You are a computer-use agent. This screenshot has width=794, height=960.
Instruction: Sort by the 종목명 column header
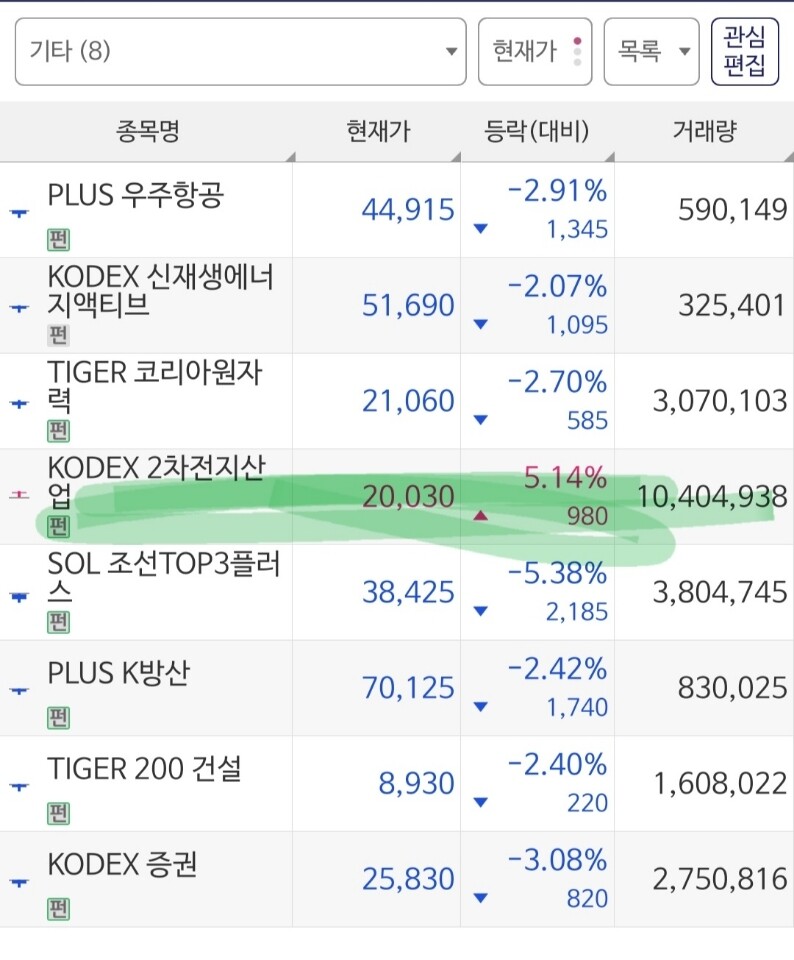pos(147,132)
